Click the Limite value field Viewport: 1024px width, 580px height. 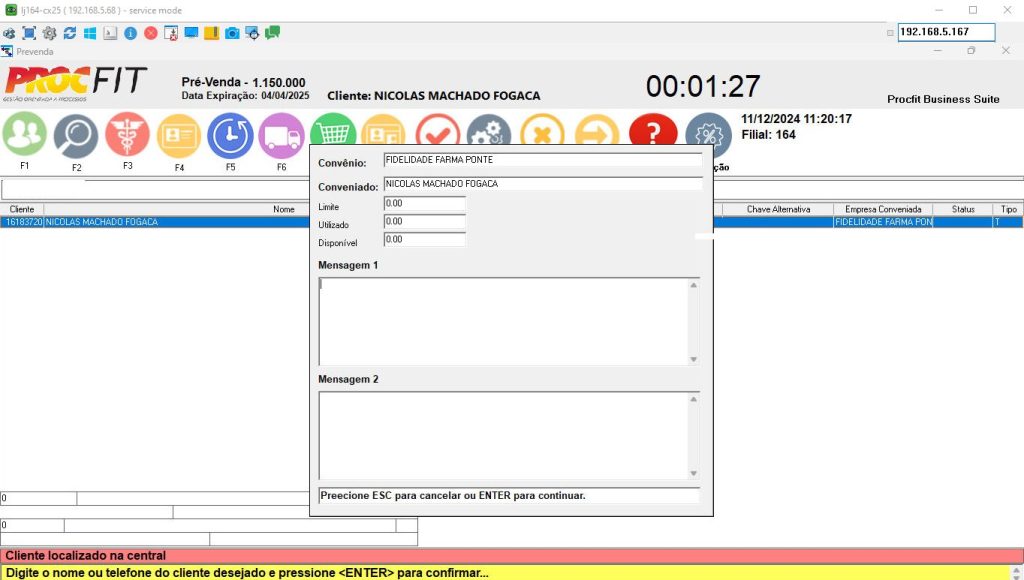[424, 204]
